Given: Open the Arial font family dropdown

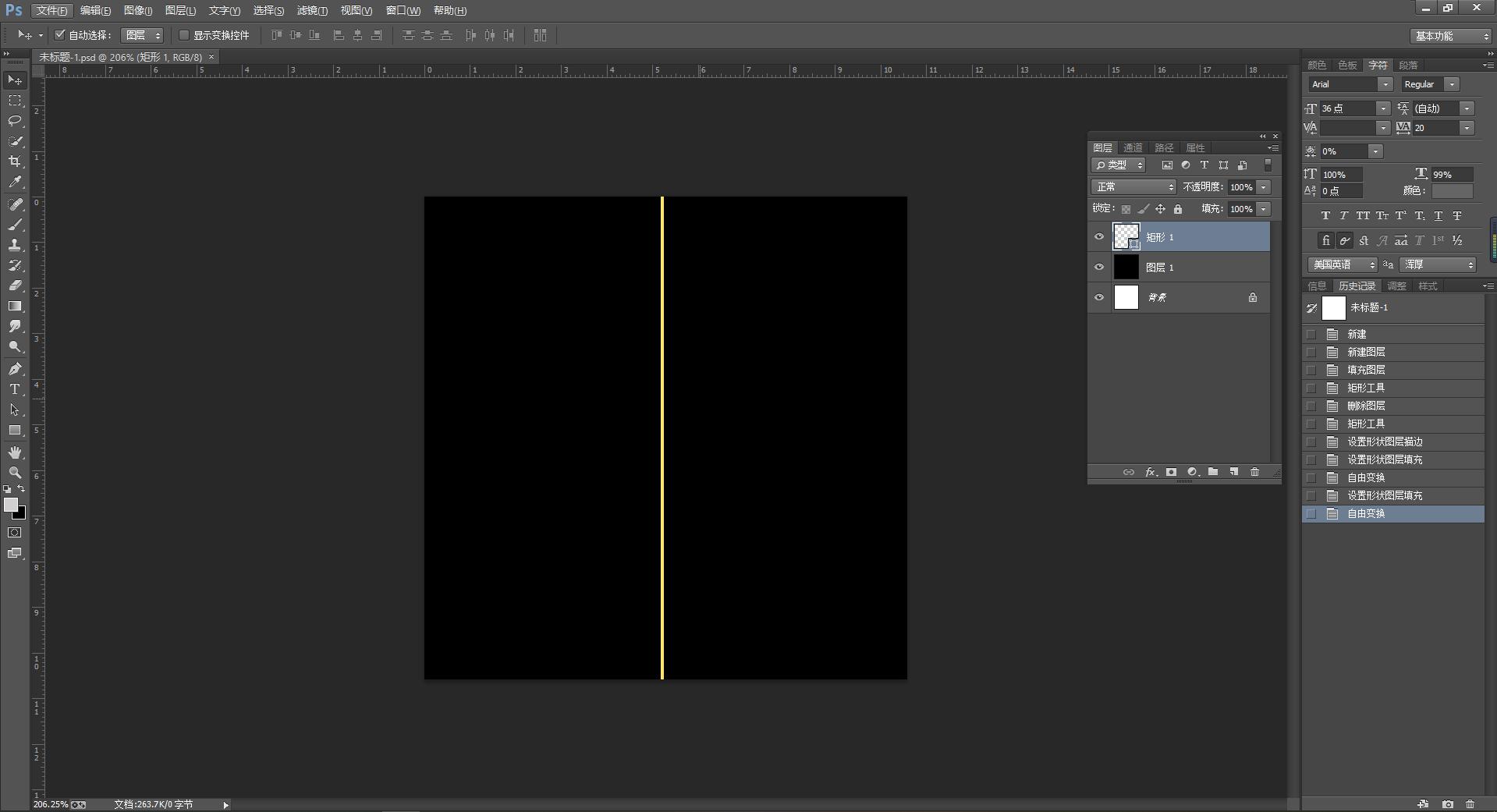Looking at the screenshot, I should [1350, 84].
